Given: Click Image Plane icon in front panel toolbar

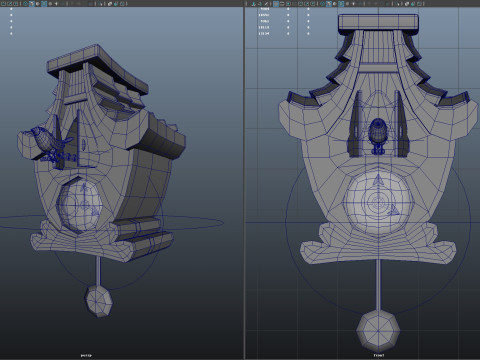Looking at the screenshot, I should click(x=253, y=4).
